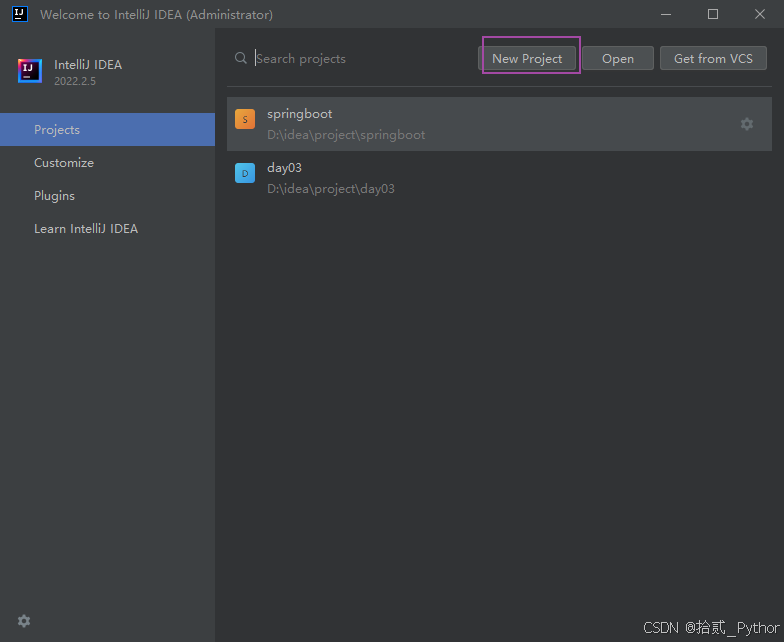Click the blue day03 project icon
This screenshot has height=642, width=784.
(245, 173)
